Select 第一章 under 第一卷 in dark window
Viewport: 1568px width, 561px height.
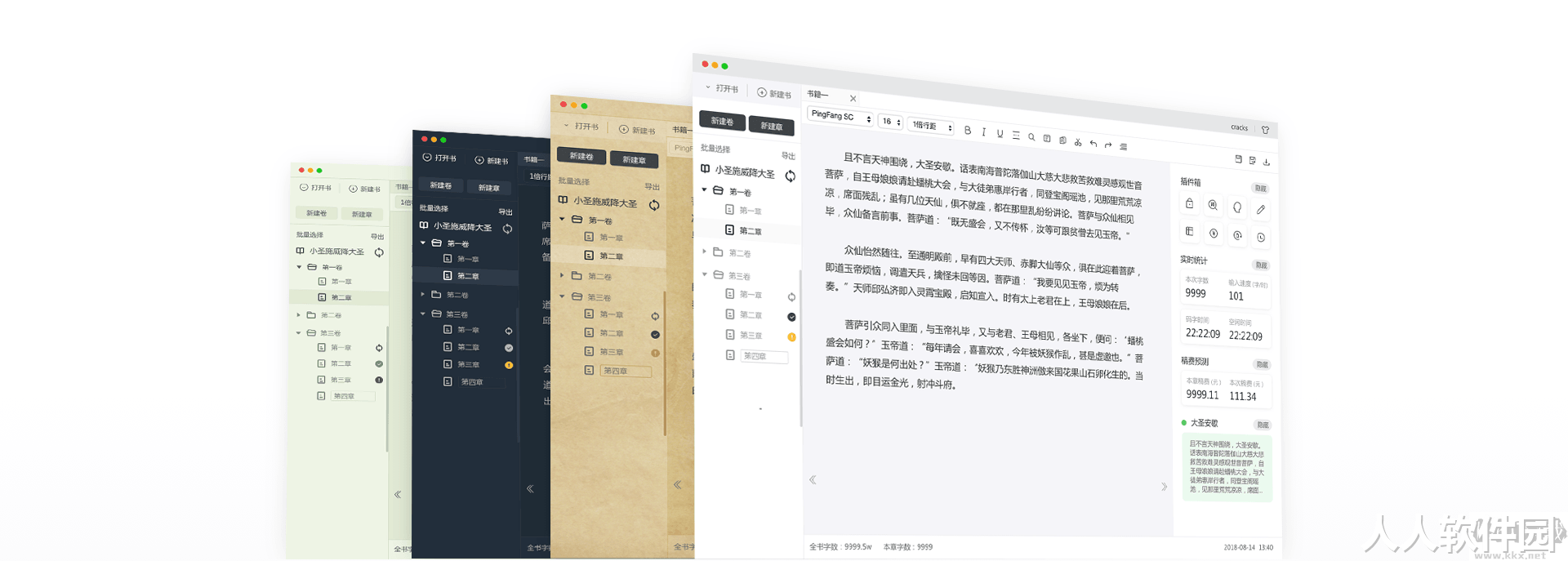(466, 260)
